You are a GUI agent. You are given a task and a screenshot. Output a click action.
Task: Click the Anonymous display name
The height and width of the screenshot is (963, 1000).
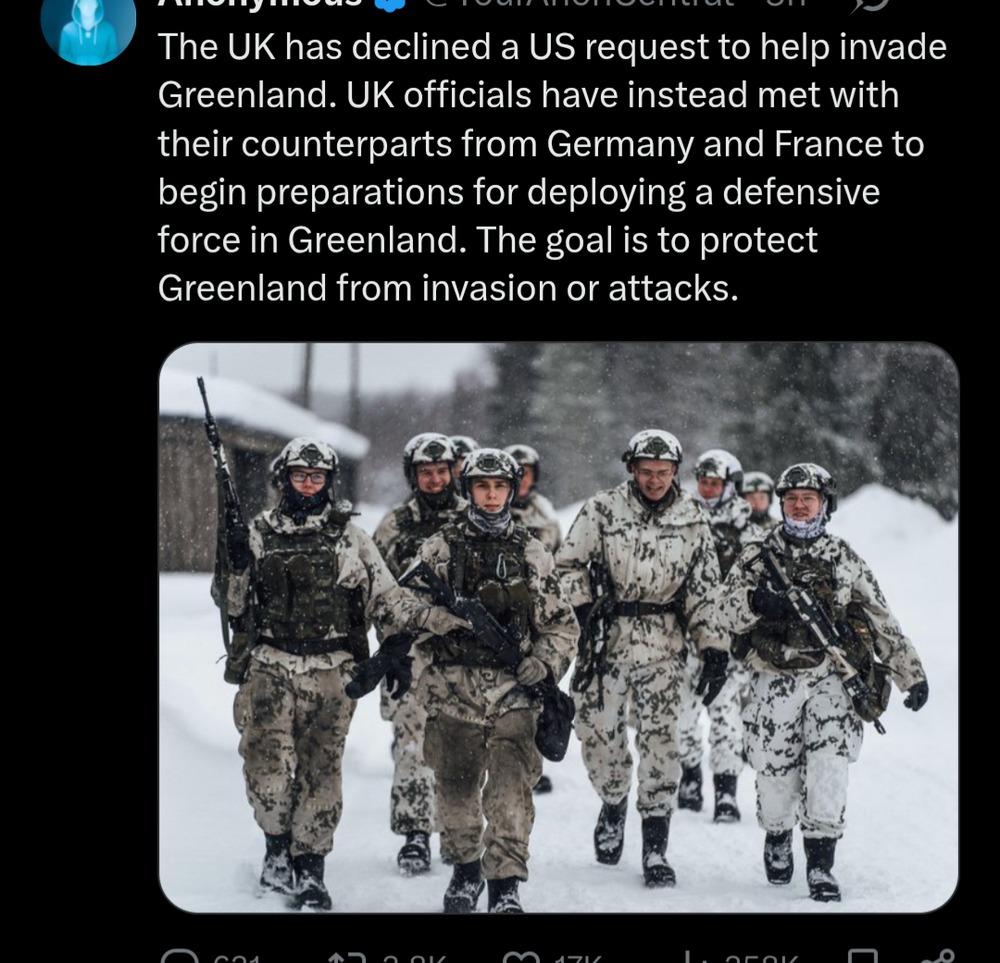[260, 4]
